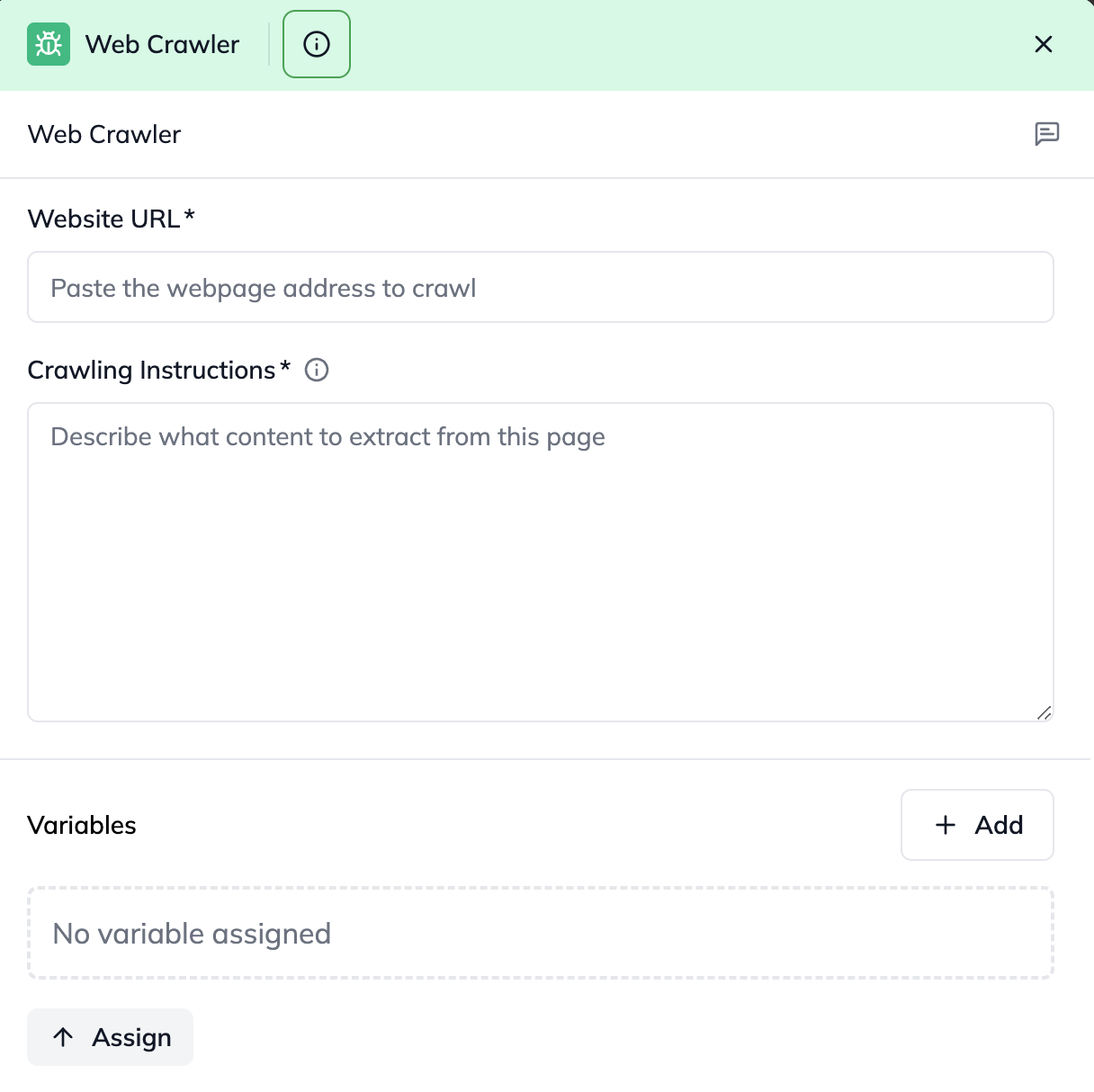Click the Variables section heading
This screenshot has height=1092, width=1094.
(x=82, y=825)
